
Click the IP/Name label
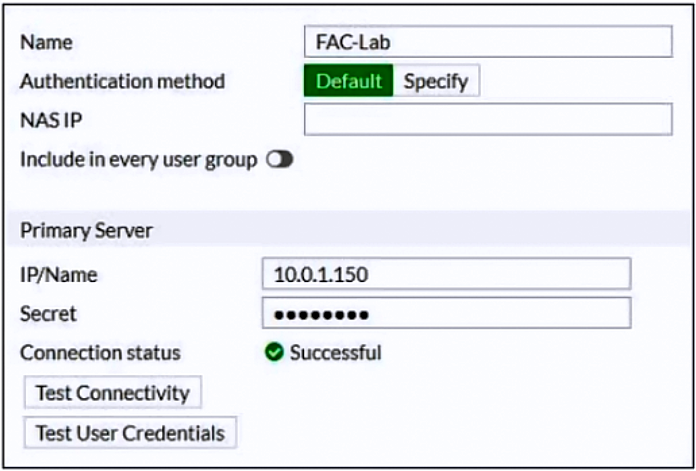(59, 275)
